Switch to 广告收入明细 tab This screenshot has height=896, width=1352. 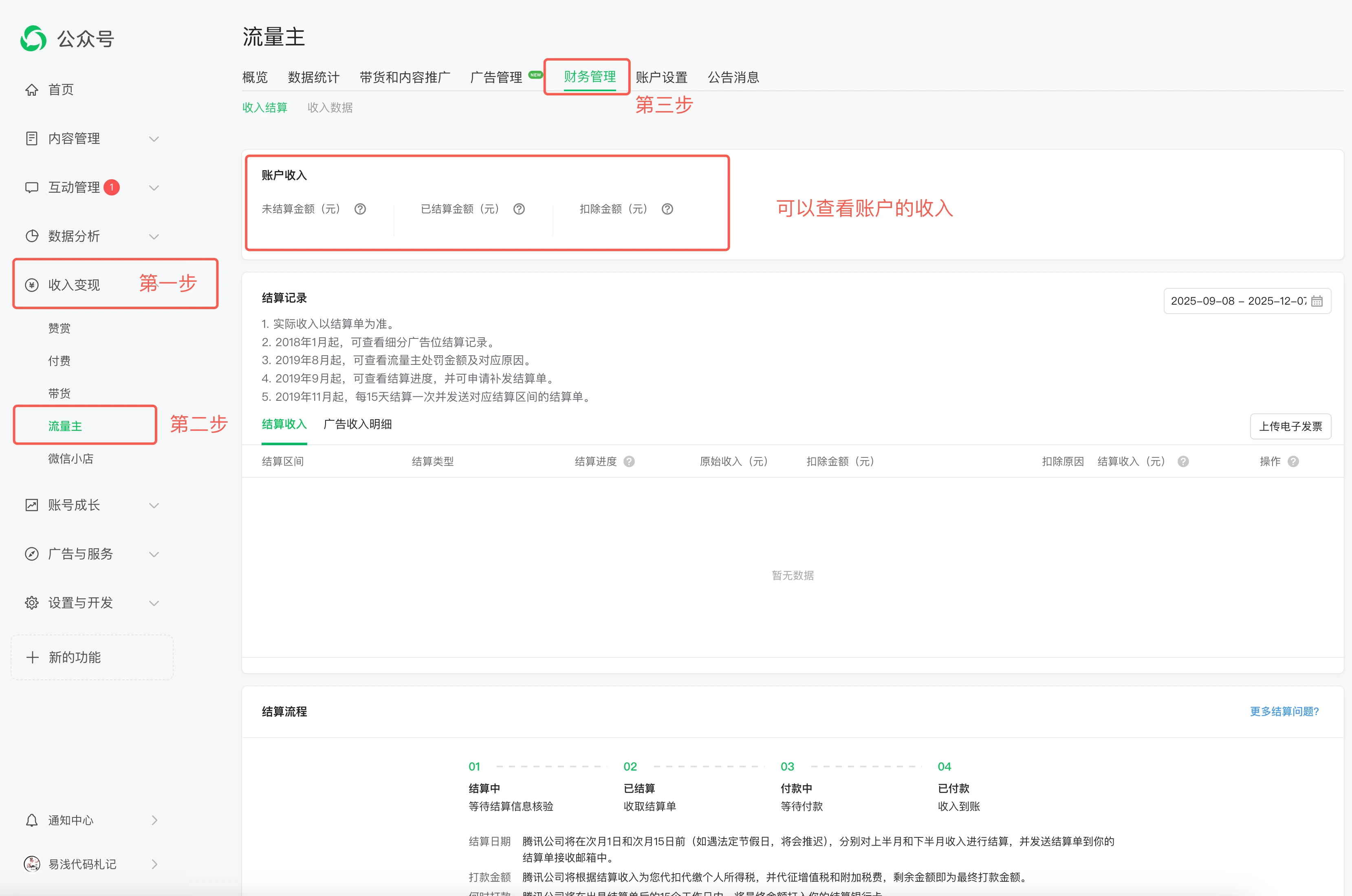(358, 424)
